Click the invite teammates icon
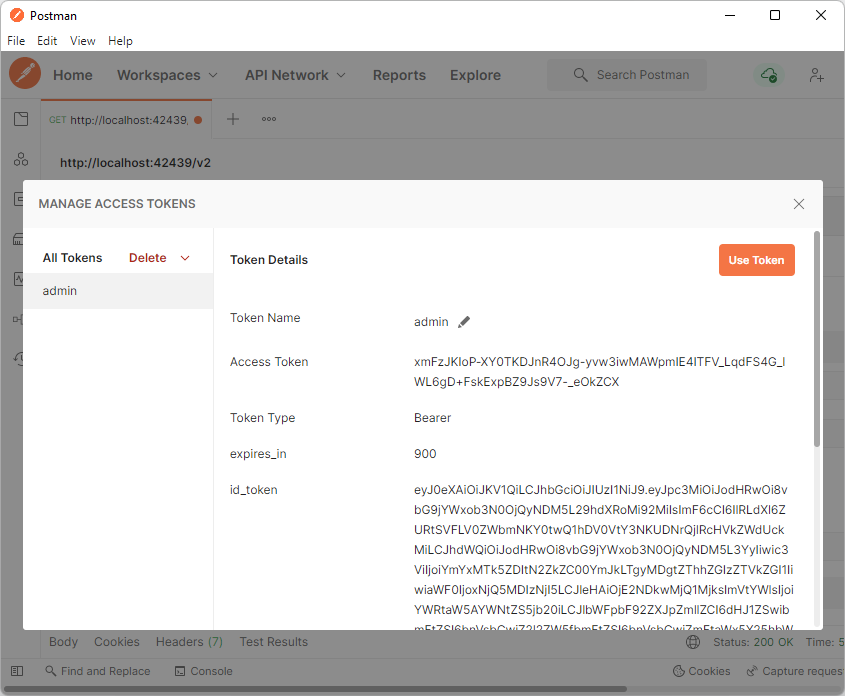Viewport: 845px width, 696px height. [x=816, y=75]
